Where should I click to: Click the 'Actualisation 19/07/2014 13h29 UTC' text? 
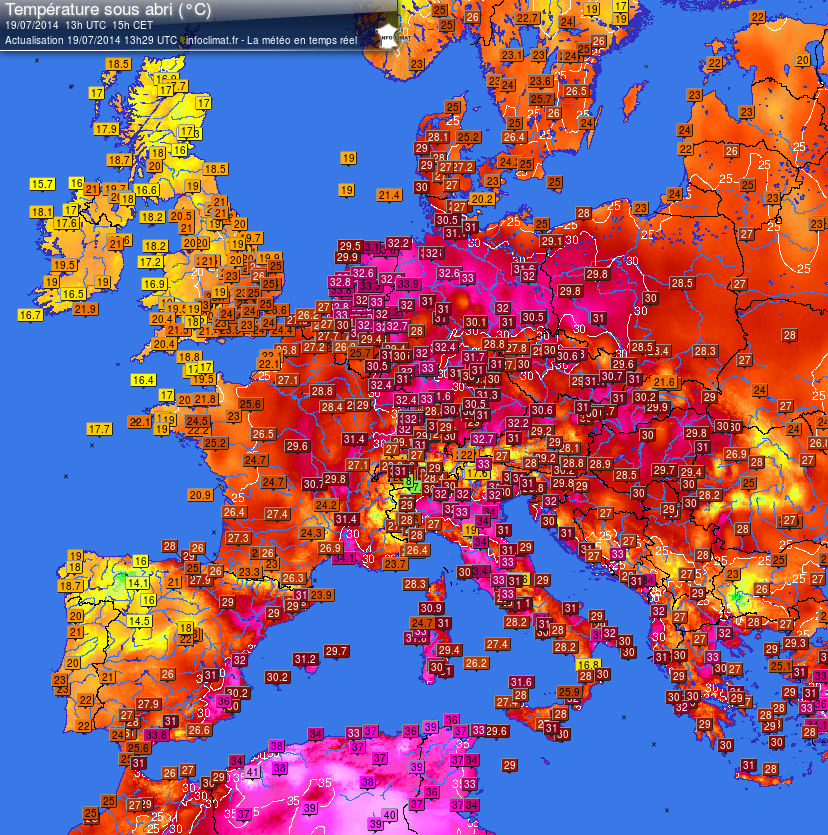[91, 40]
